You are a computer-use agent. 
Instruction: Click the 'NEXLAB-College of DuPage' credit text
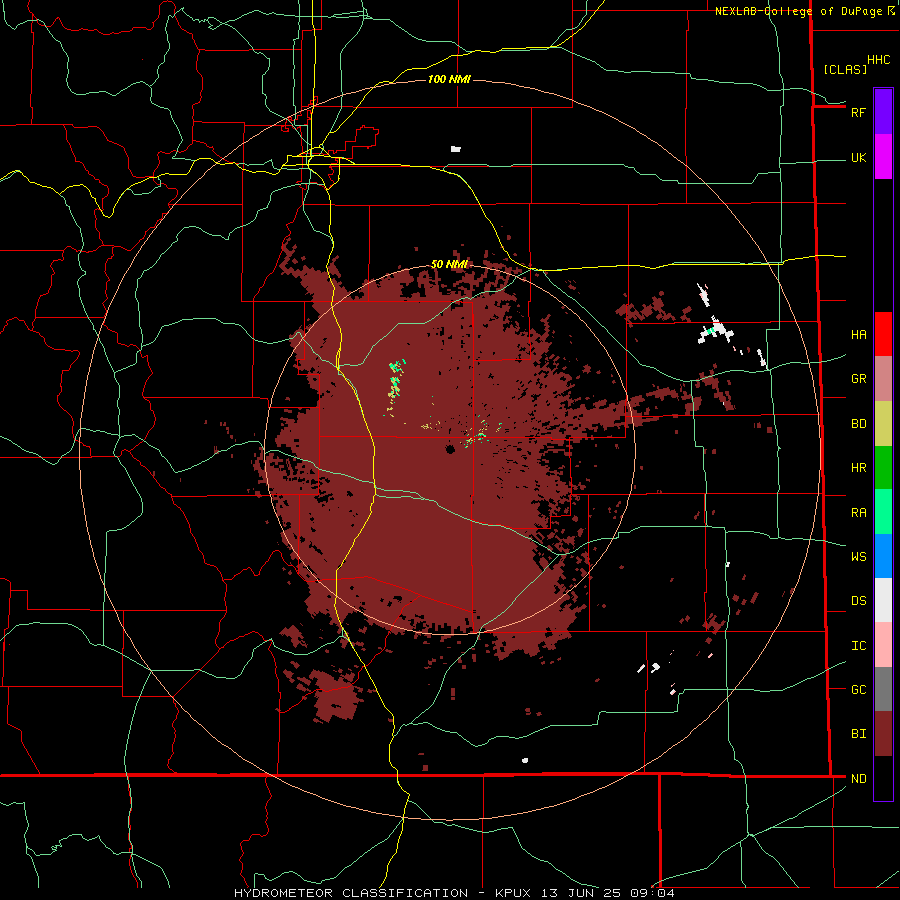tap(800, 11)
